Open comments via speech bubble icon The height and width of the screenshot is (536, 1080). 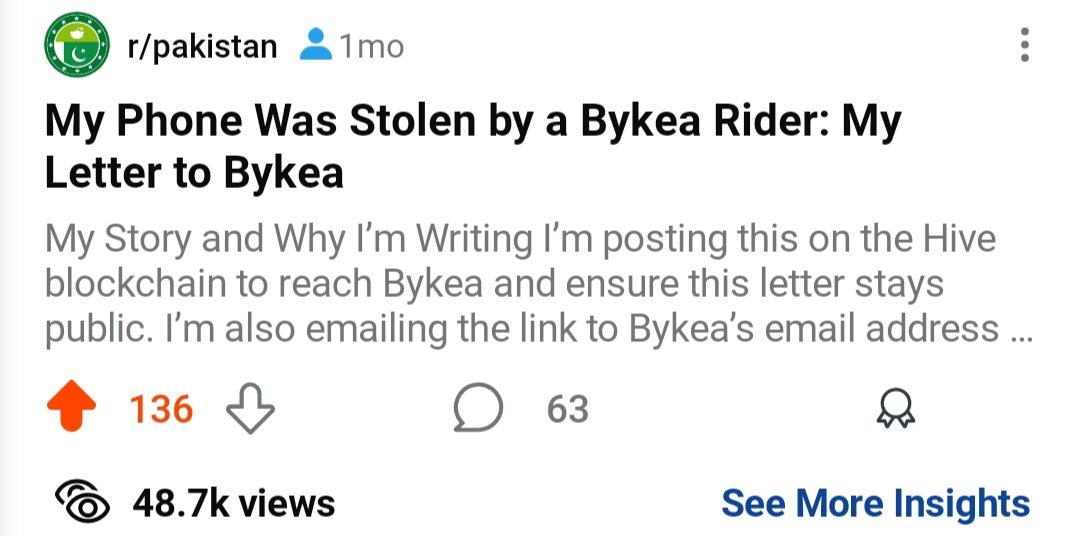[478, 408]
